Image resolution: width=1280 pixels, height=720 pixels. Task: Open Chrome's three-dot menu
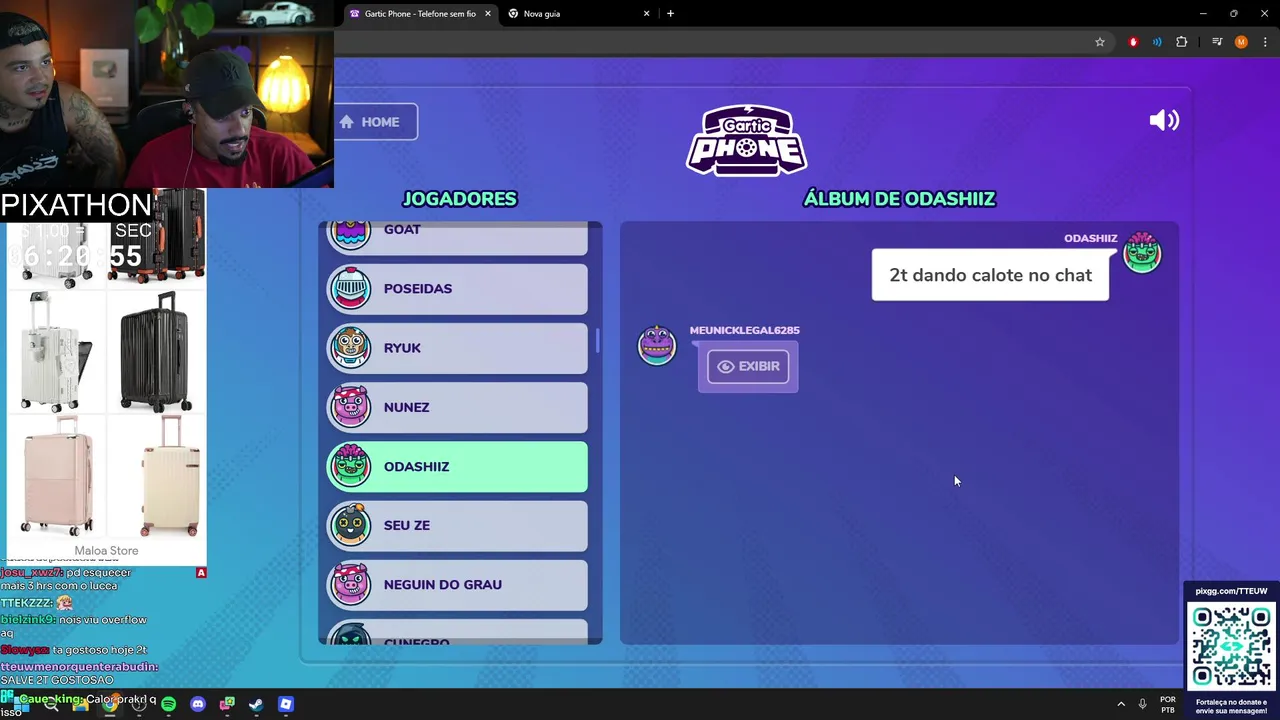click(x=1265, y=42)
